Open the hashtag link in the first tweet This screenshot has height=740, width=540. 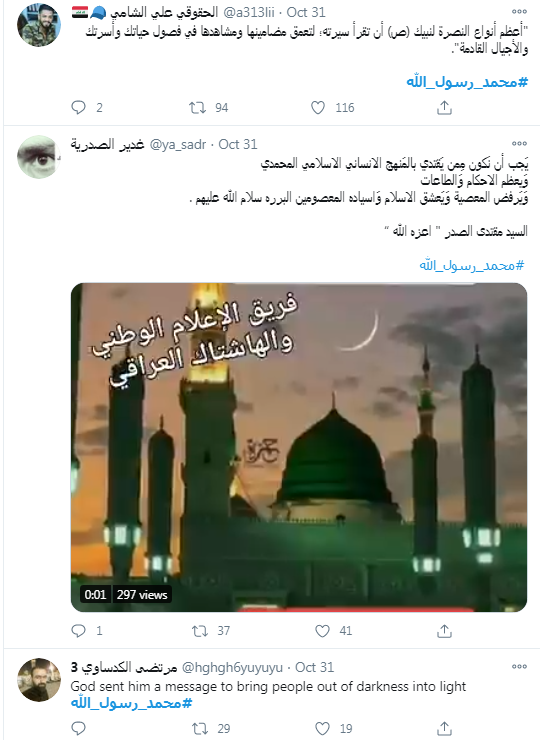pos(467,82)
